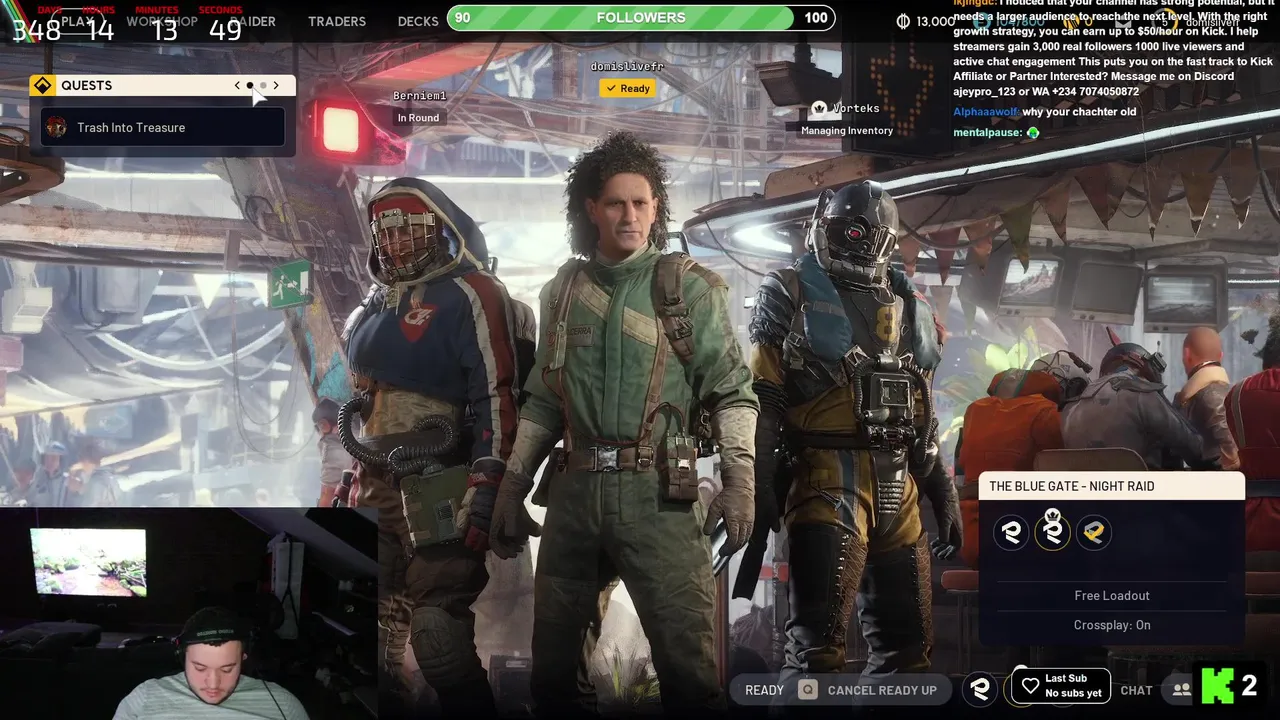This screenshot has height=720, width=1280.
Task: Go to previous quest page arrow
Action: click(x=237, y=85)
